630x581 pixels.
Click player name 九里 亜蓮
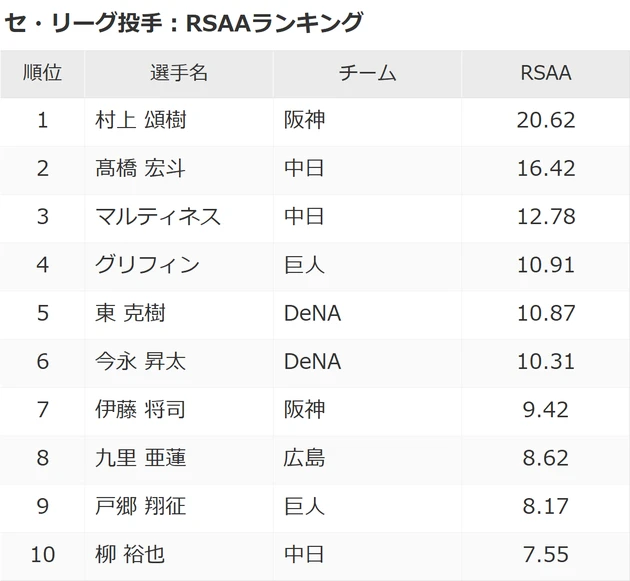pos(140,458)
